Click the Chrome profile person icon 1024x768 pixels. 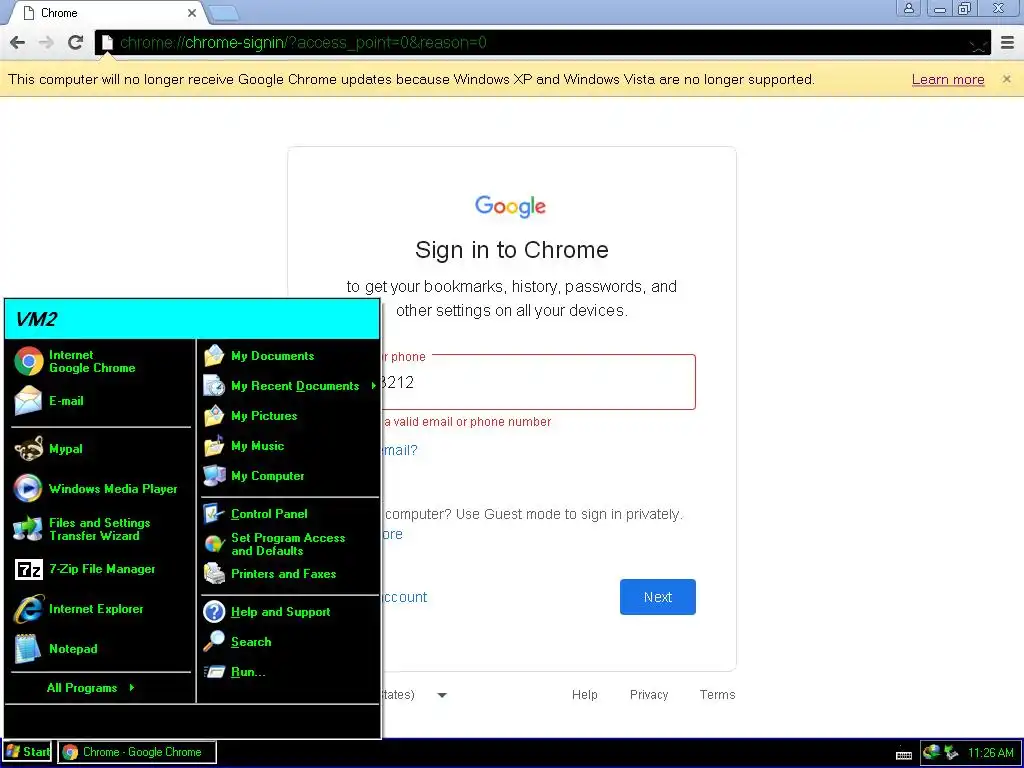pyautogui.click(x=908, y=8)
